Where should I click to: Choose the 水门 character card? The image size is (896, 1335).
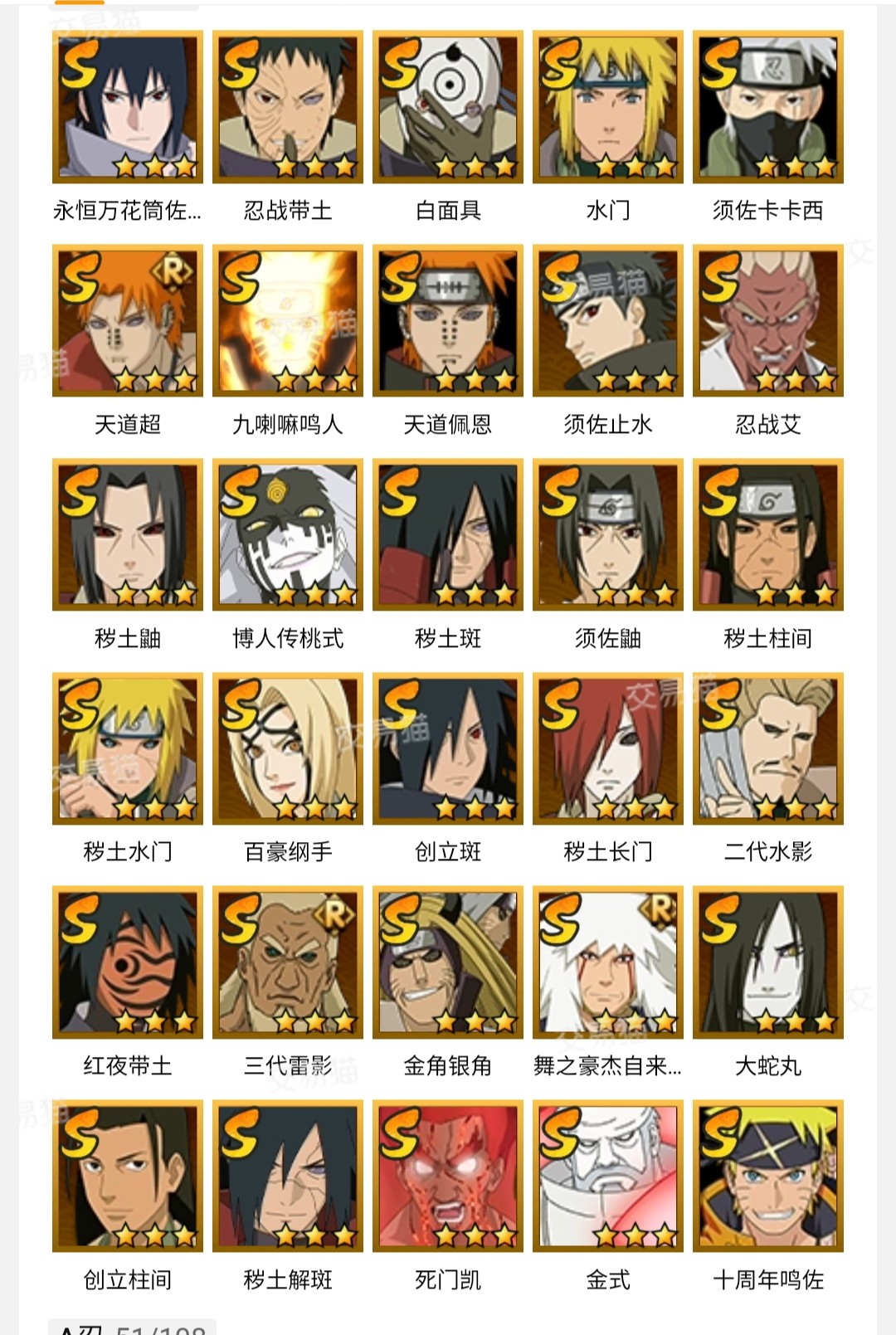pyautogui.click(x=608, y=107)
